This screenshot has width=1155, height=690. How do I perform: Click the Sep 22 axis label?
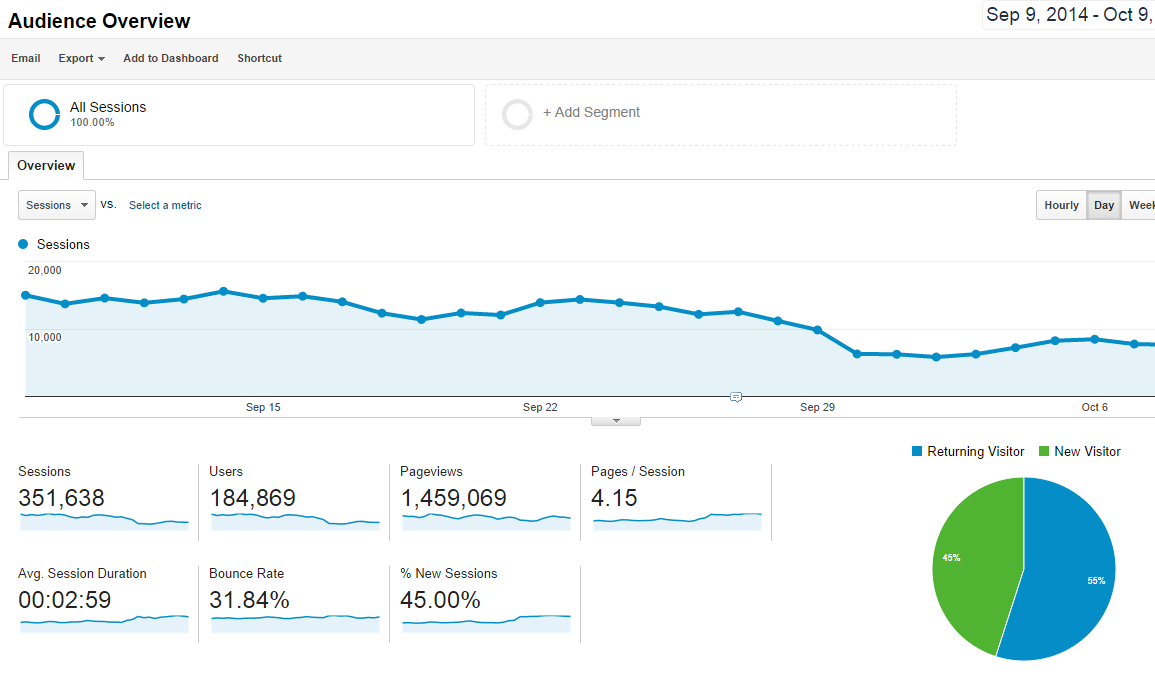pyautogui.click(x=540, y=407)
